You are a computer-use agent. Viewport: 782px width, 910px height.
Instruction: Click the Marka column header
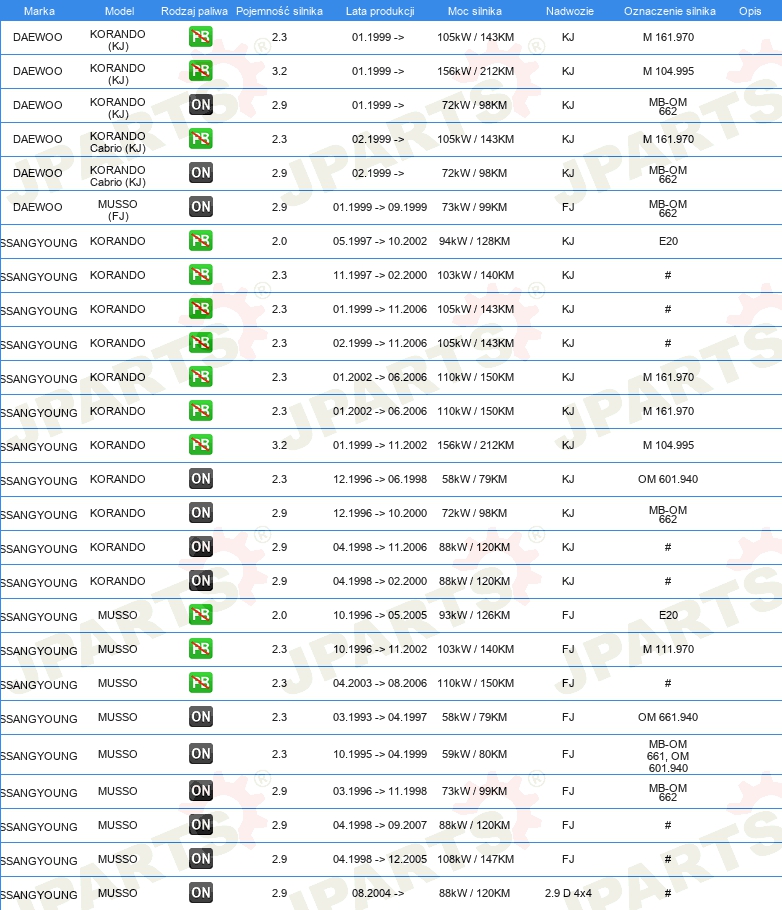[39, 11]
